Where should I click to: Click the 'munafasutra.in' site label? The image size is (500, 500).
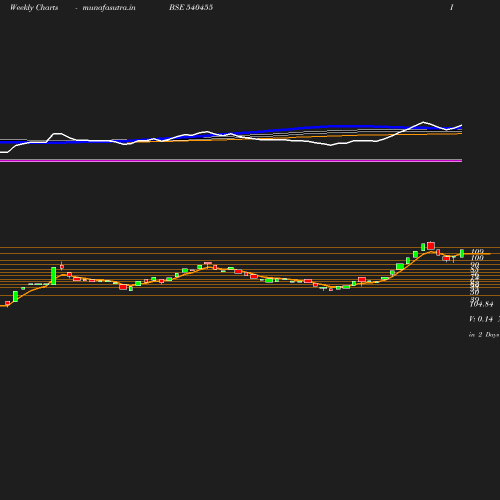click(x=109, y=8)
